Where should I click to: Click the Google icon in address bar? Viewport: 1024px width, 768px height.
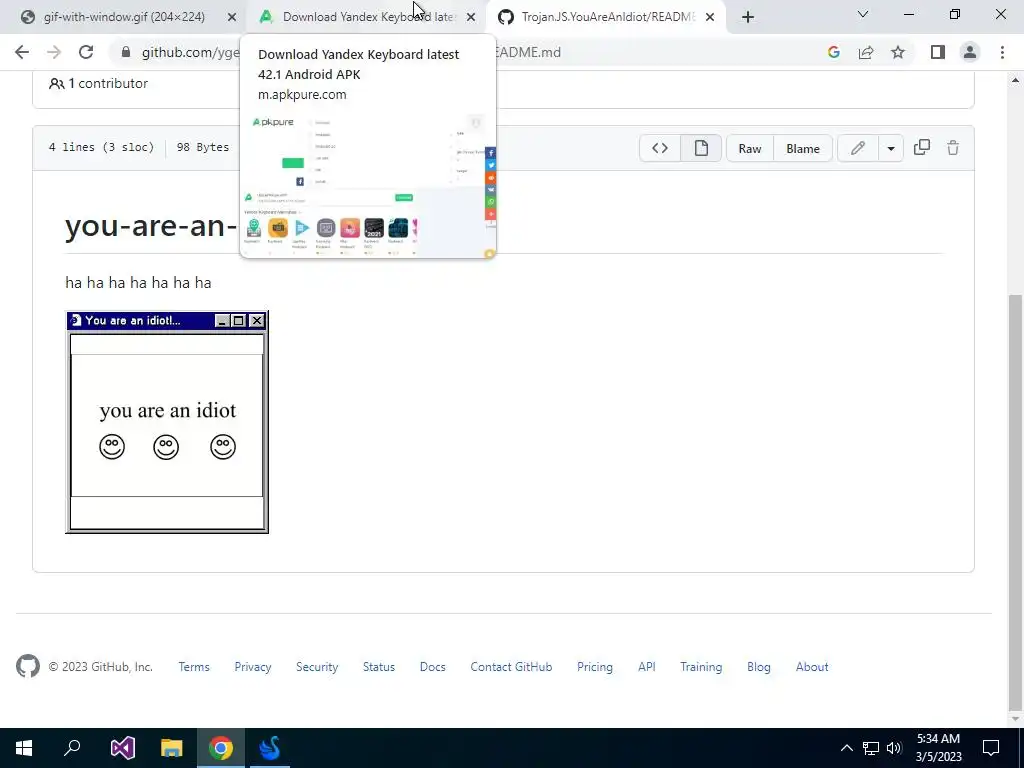pos(833,52)
